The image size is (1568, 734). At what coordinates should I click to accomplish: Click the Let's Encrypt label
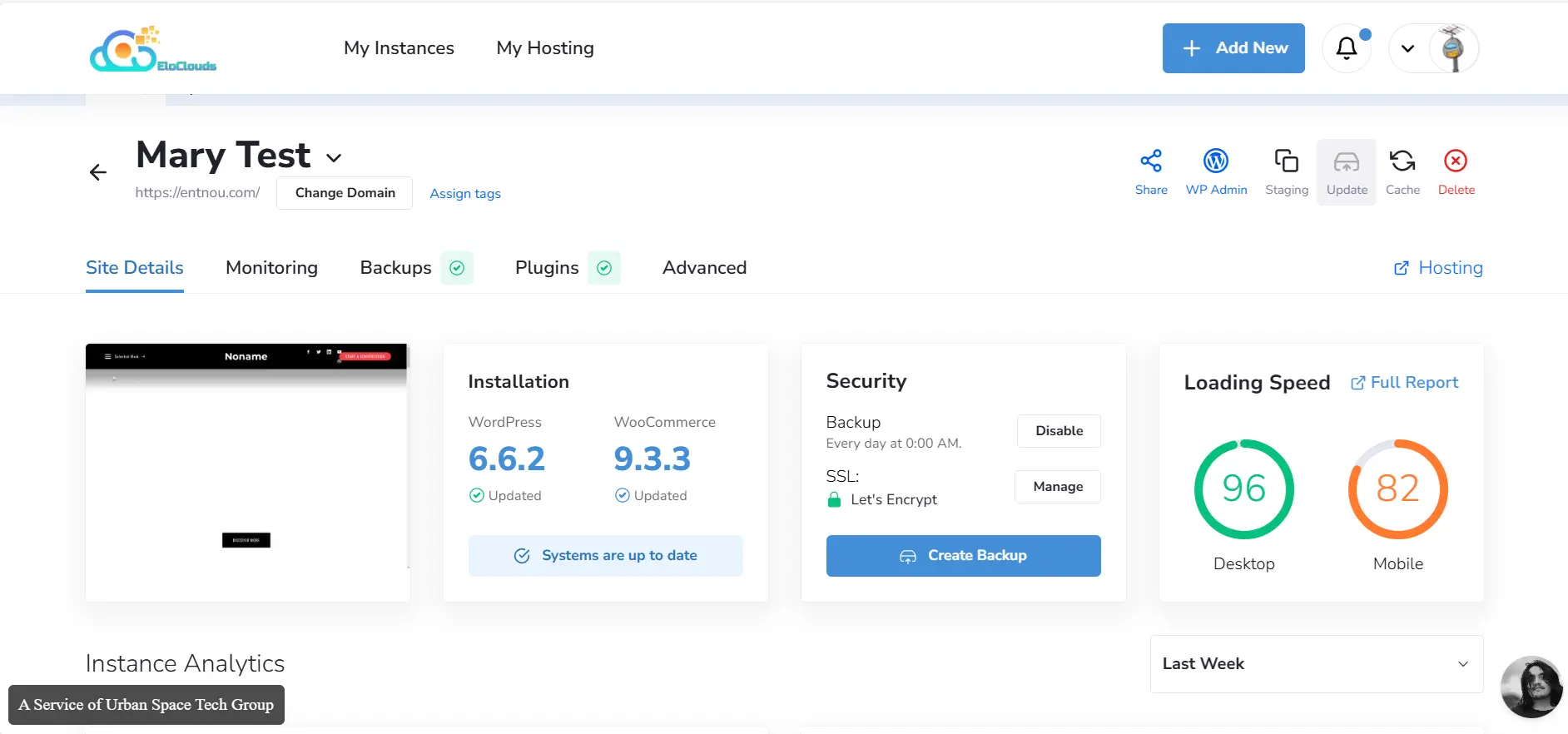pyautogui.click(x=894, y=499)
